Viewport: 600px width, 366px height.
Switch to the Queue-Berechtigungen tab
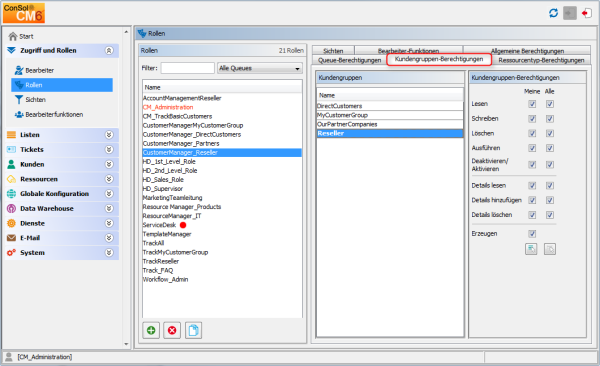tap(349, 60)
